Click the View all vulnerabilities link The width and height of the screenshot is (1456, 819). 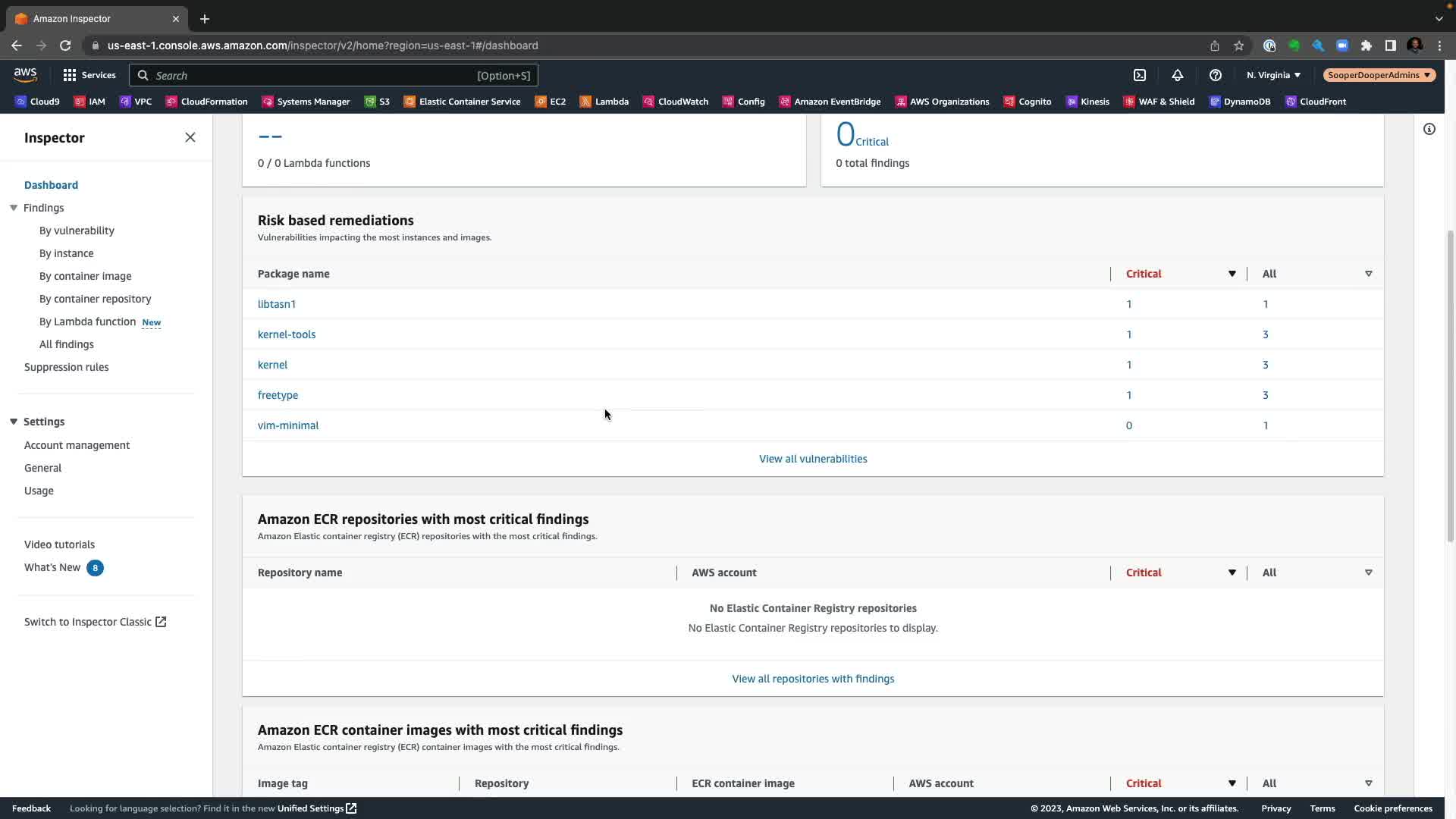(813, 459)
